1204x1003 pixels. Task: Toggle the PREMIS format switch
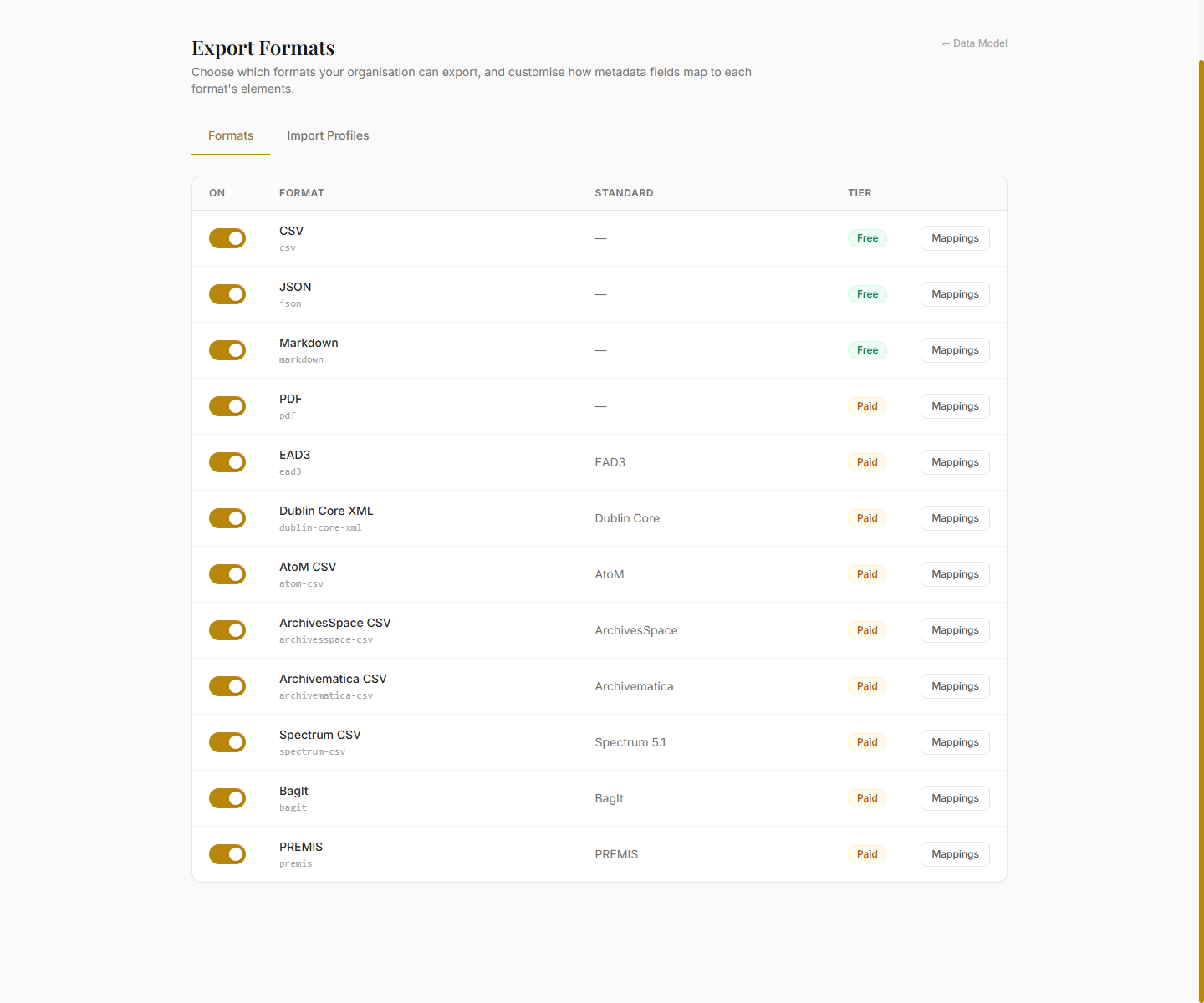(x=227, y=854)
